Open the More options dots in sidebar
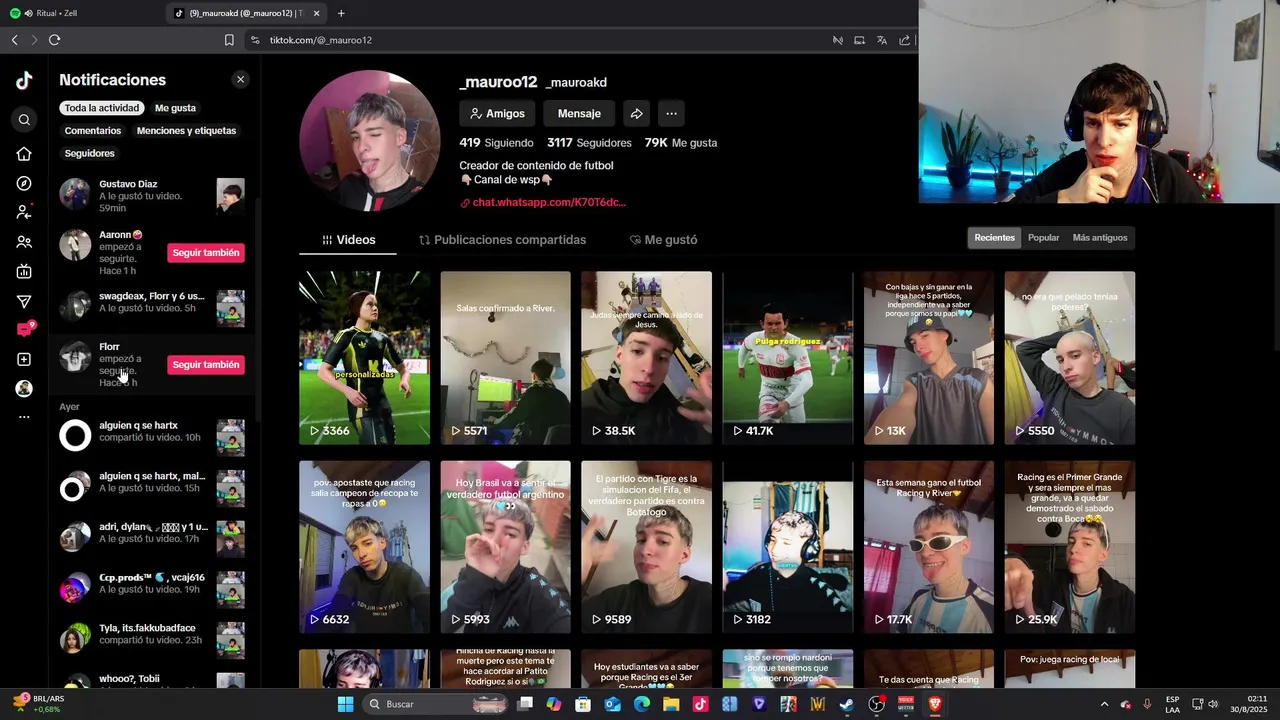 coord(24,417)
